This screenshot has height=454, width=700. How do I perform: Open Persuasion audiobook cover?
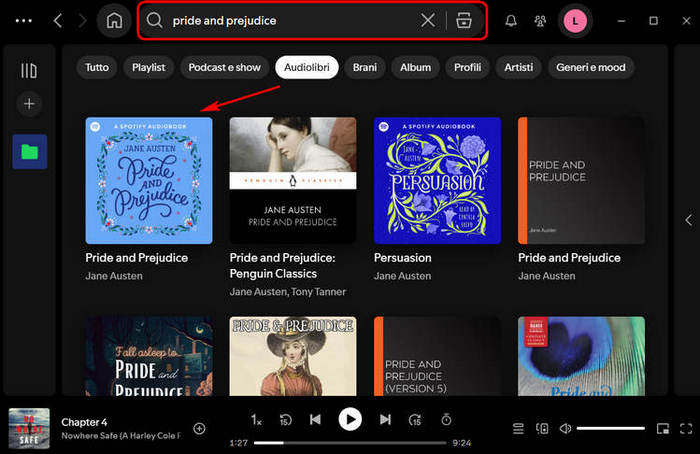click(x=438, y=181)
